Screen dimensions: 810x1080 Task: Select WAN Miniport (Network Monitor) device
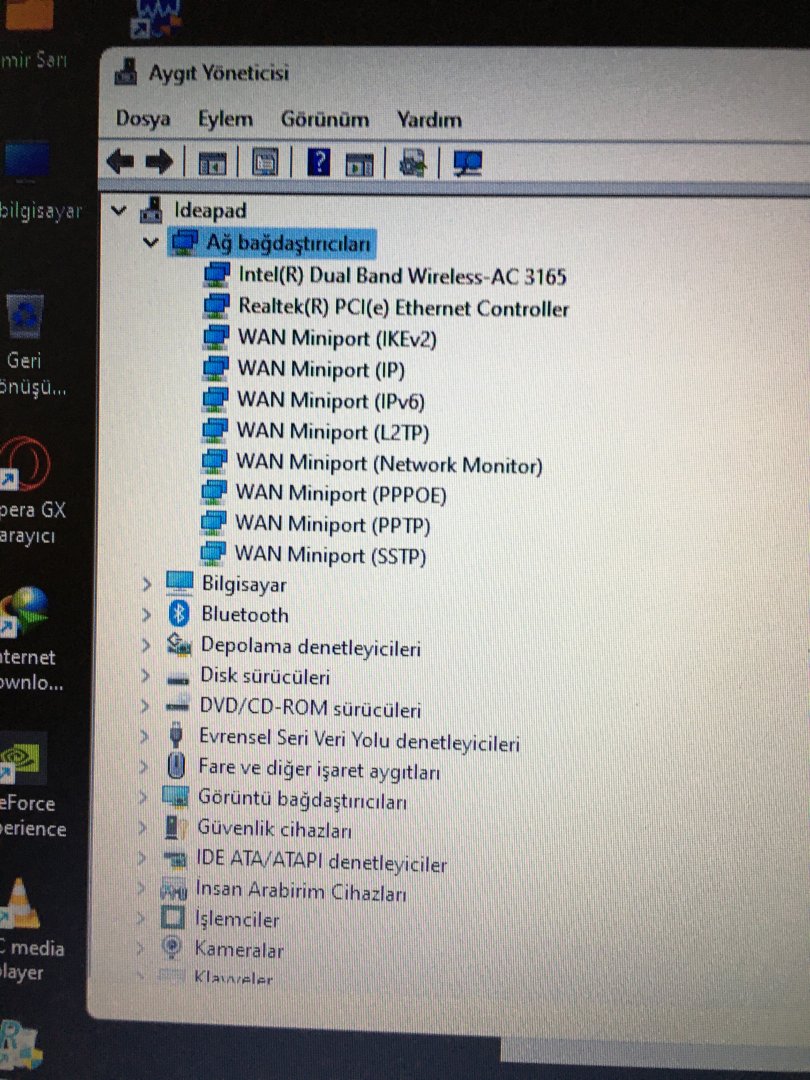point(389,463)
